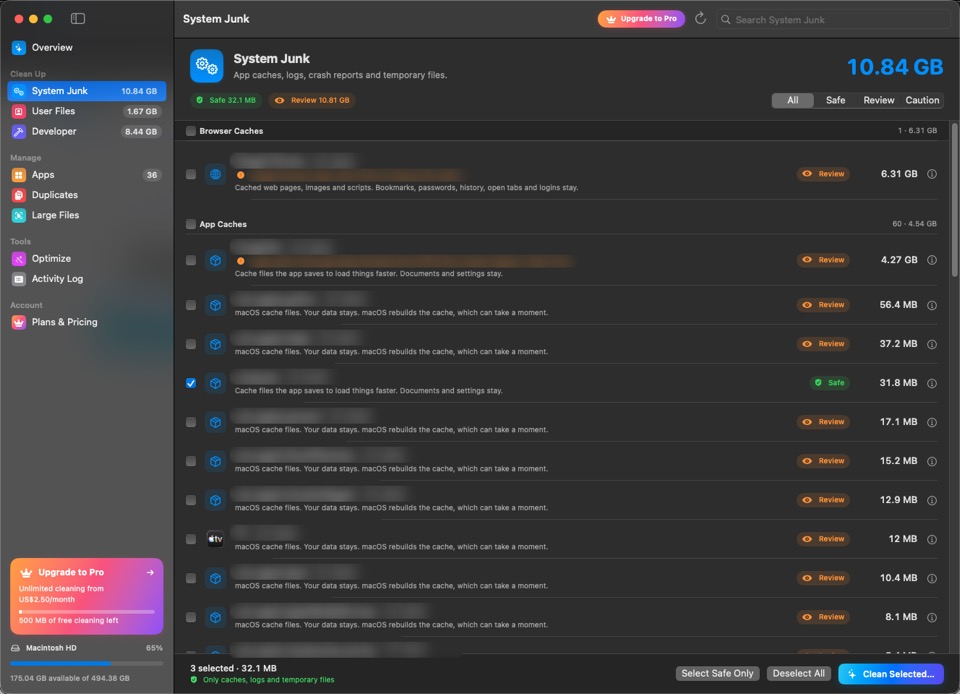Click the Macintosh HD storage usage bar
This screenshot has width=960, height=694.
pyautogui.click(x=87, y=663)
